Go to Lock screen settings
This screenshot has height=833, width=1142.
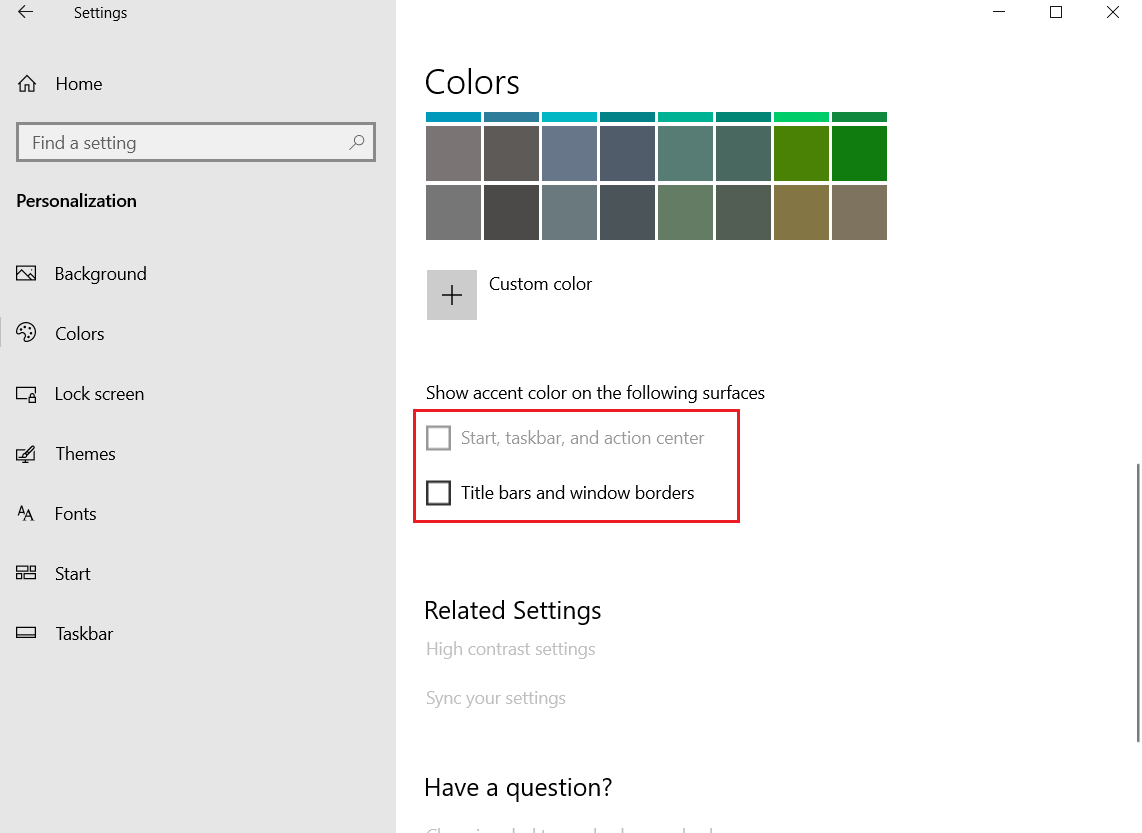99,394
